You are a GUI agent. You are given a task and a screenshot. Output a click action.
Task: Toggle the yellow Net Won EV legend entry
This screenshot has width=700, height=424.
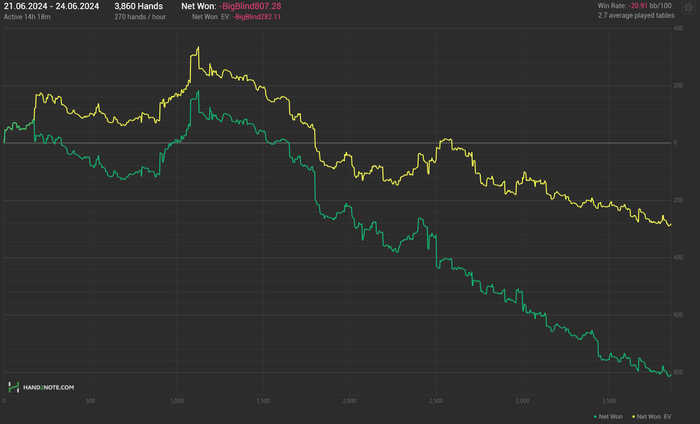tap(651, 416)
